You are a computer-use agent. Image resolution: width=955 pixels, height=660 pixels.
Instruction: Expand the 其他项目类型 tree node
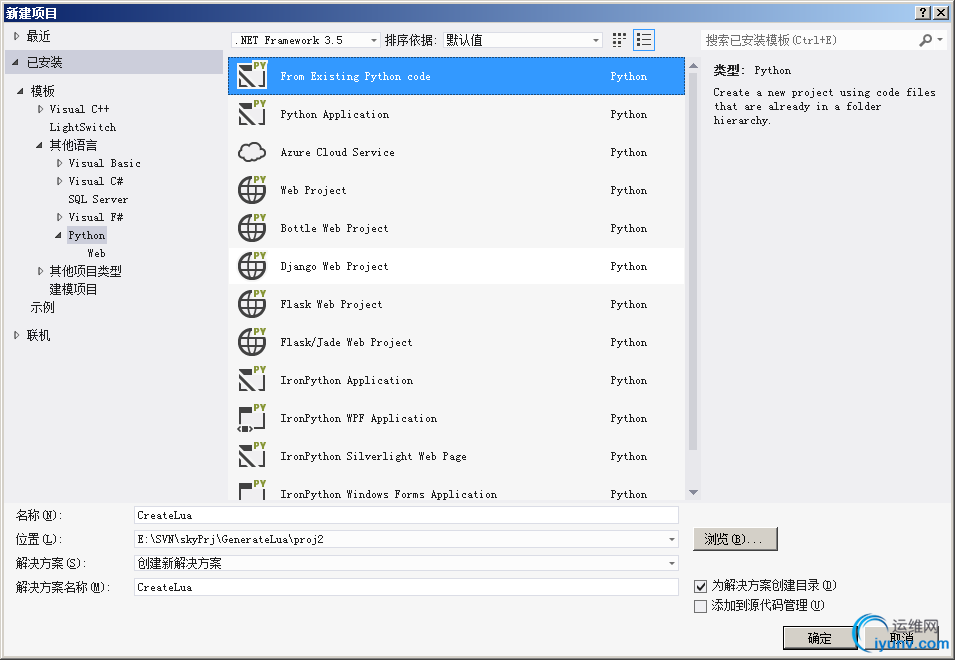coord(40,271)
